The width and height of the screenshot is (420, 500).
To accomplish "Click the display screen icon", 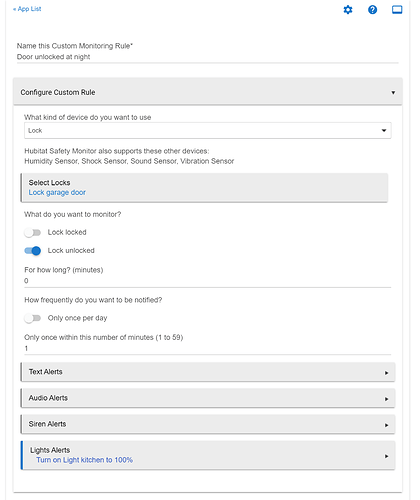I will tap(397, 10).
